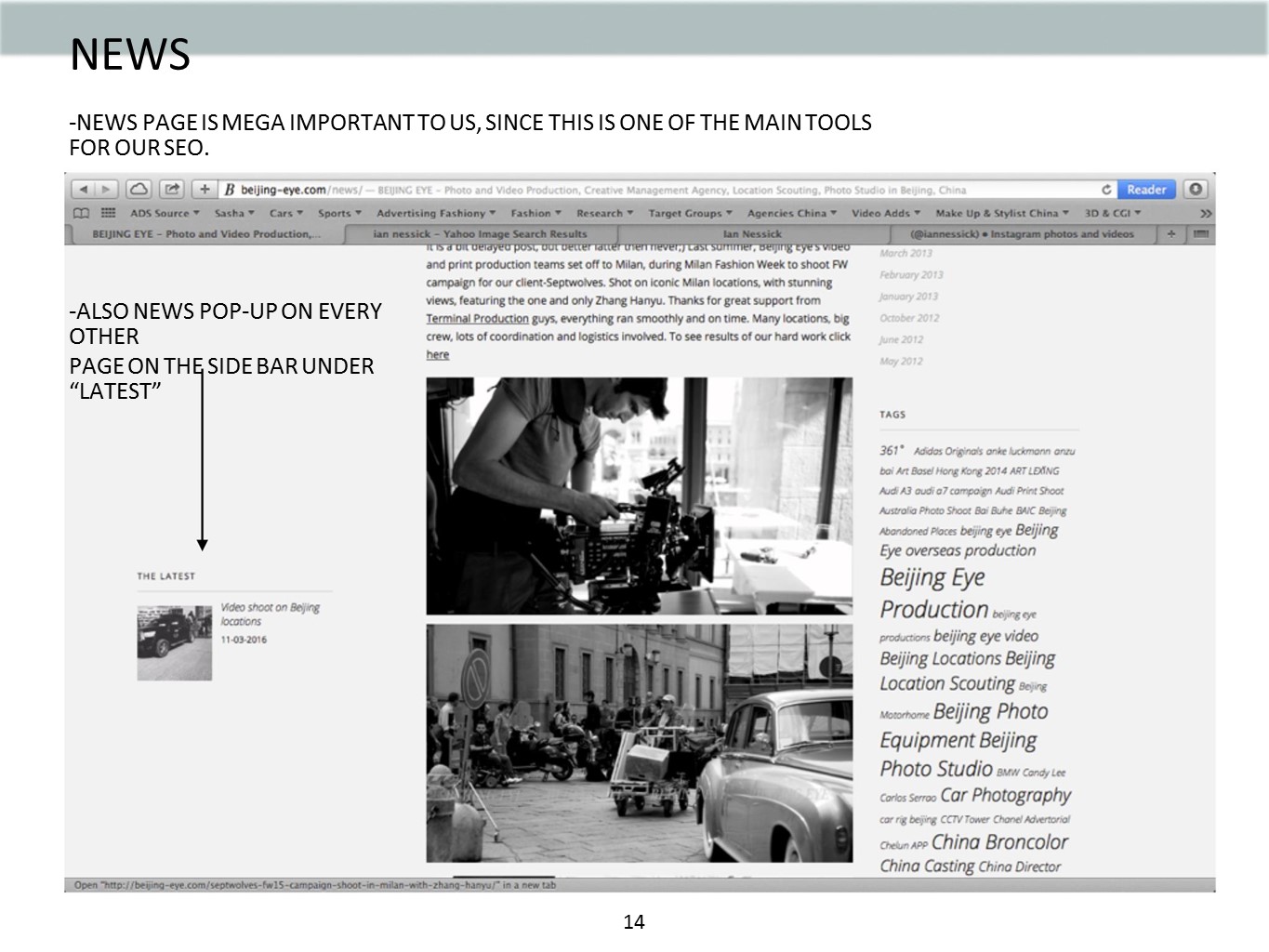
Task: Click the vintage car street photo
Action: click(639, 743)
